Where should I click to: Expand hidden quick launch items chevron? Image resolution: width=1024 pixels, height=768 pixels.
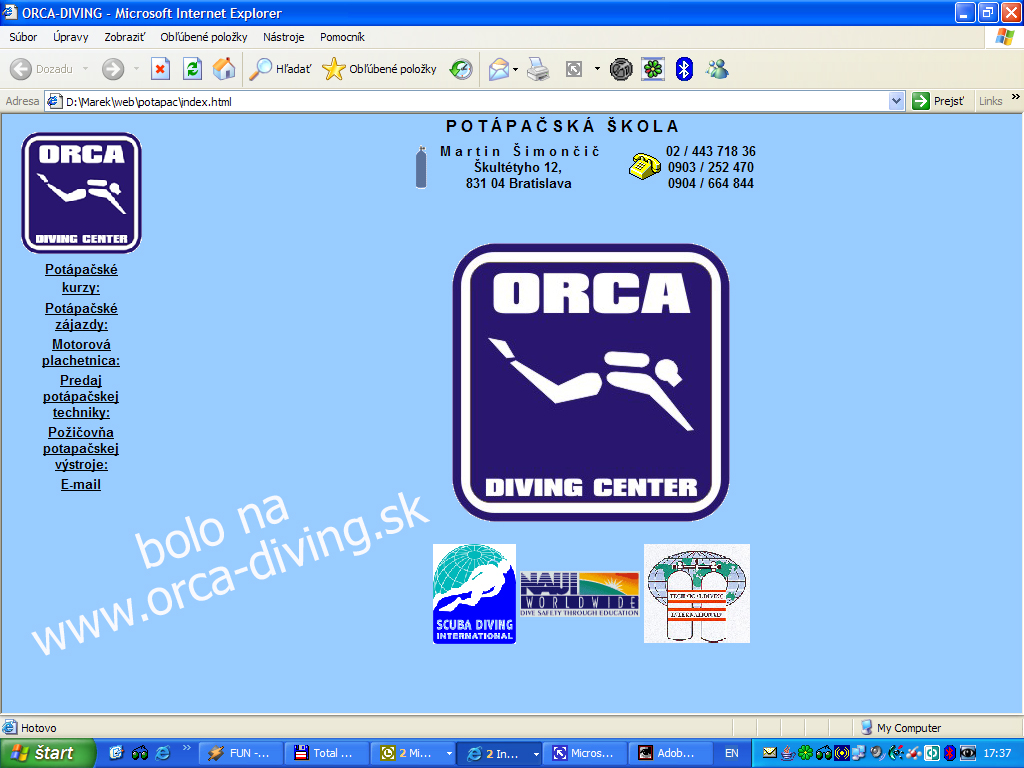[x=187, y=748]
